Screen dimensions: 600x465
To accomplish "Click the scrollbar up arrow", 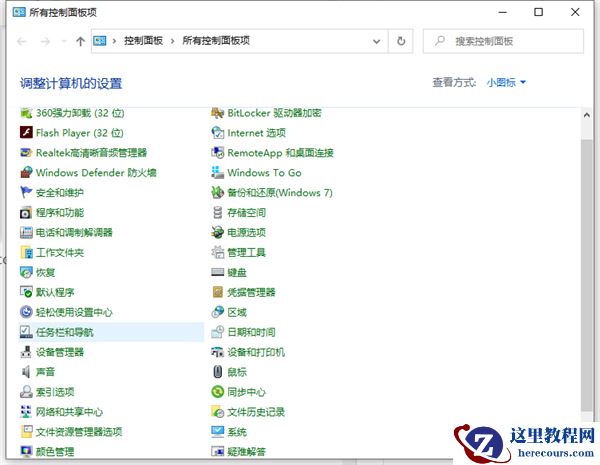I will click(x=586, y=115).
